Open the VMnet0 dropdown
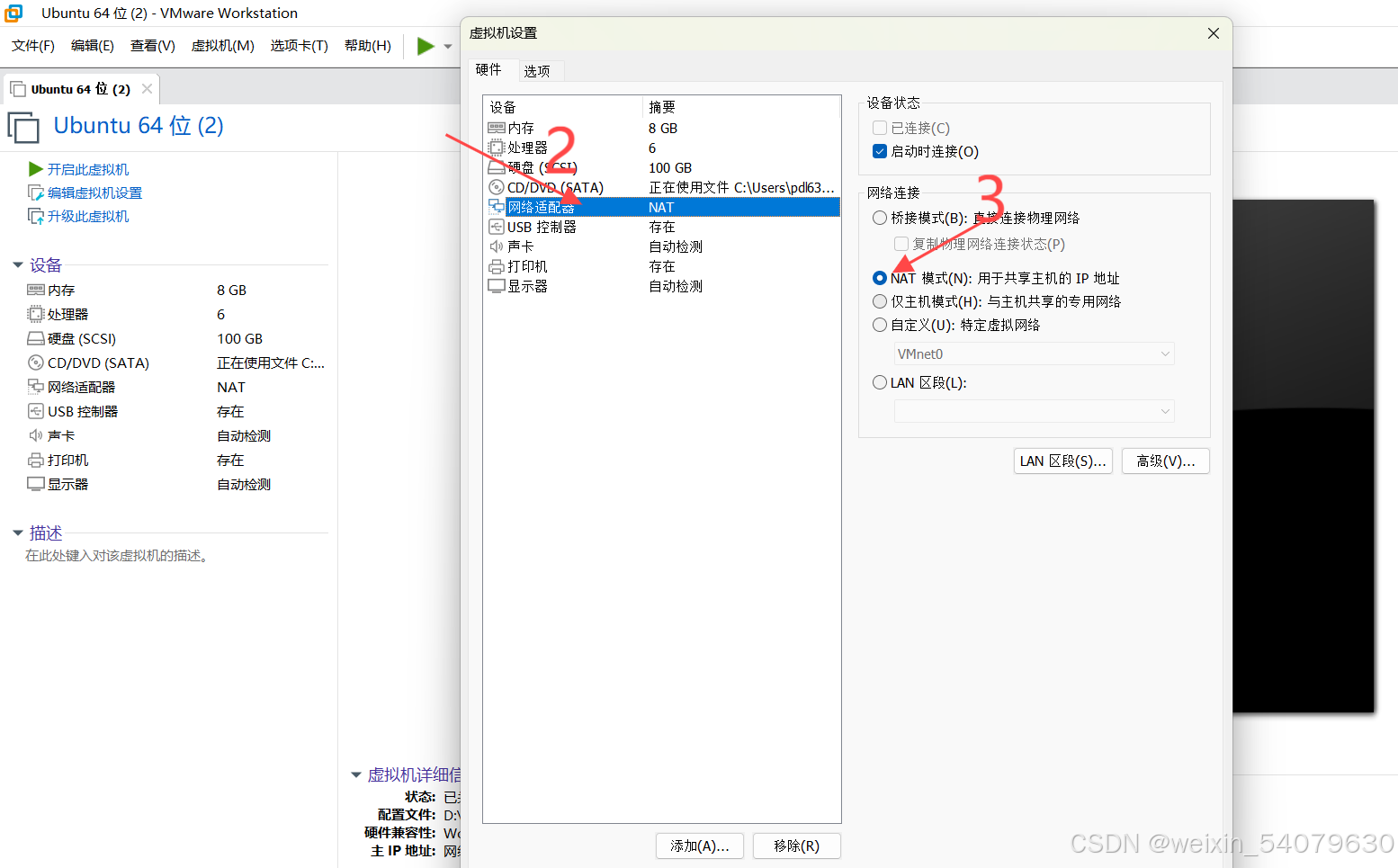1398x868 pixels. click(1034, 353)
